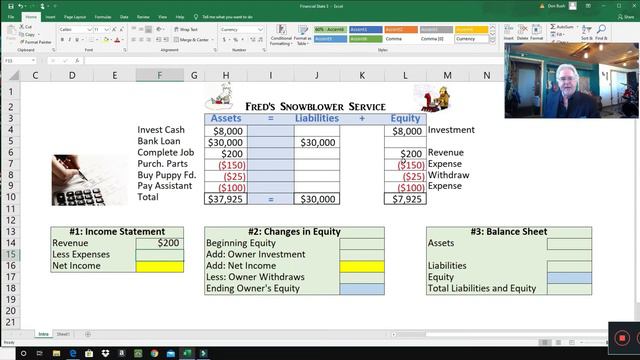Click the Insert cells icon
Image resolution: width=640 pixels, height=360 pixels.
509,29
